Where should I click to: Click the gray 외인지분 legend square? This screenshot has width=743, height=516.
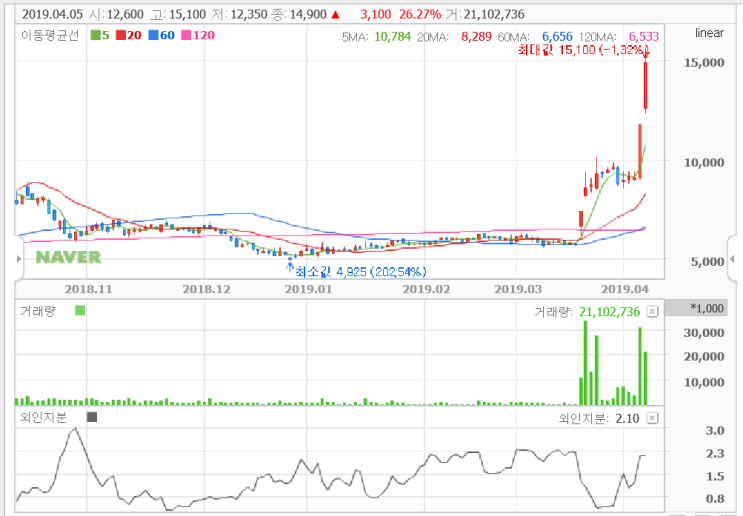[x=92, y=417]
